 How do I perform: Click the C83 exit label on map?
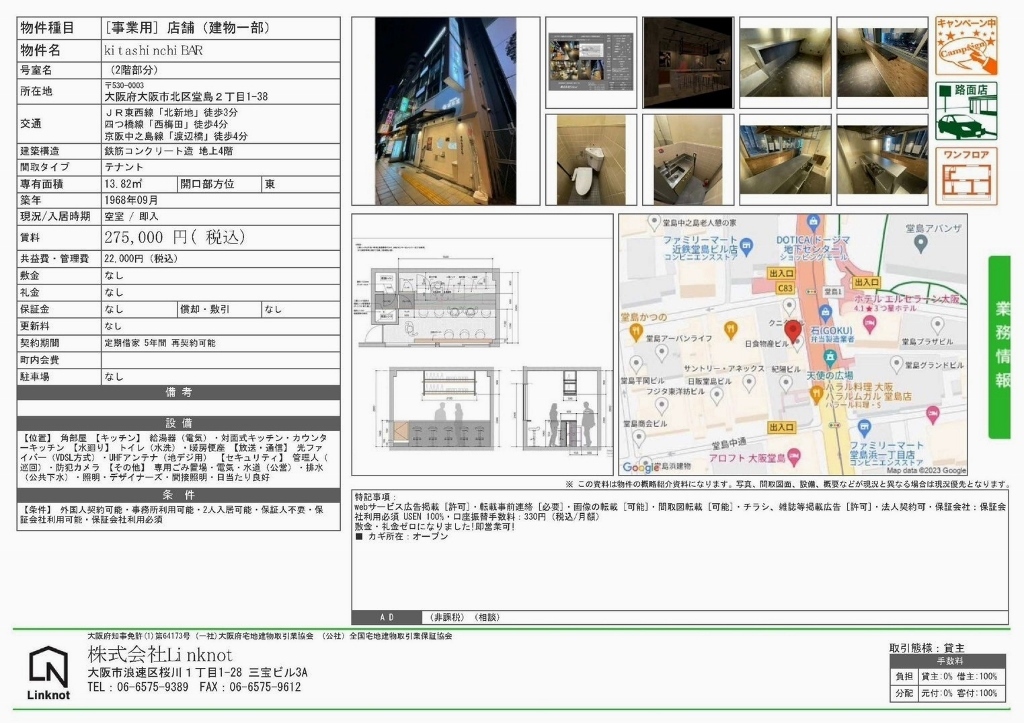click(x=785, y=288)
